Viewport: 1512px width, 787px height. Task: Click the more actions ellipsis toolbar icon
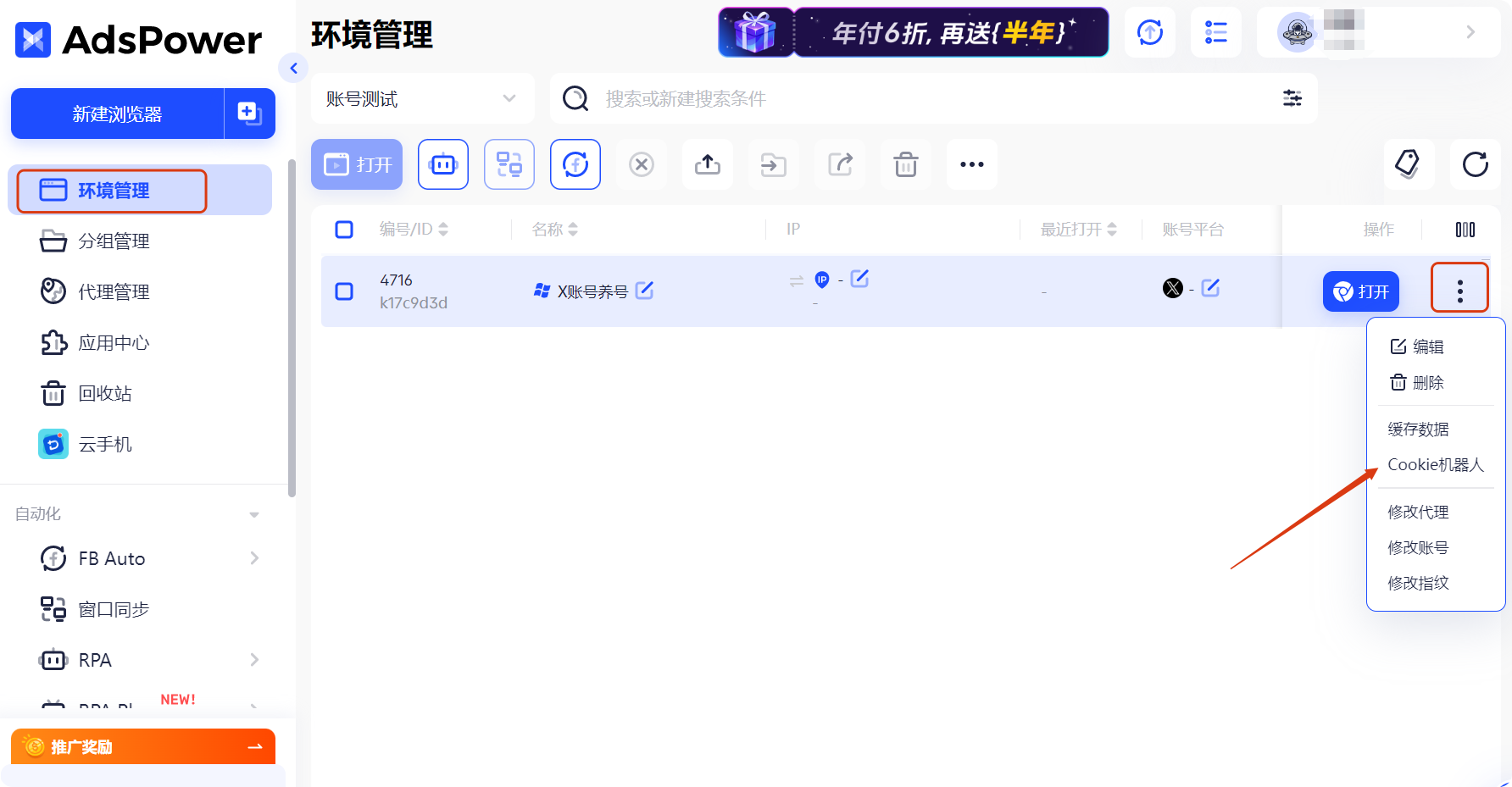point(971,163)
